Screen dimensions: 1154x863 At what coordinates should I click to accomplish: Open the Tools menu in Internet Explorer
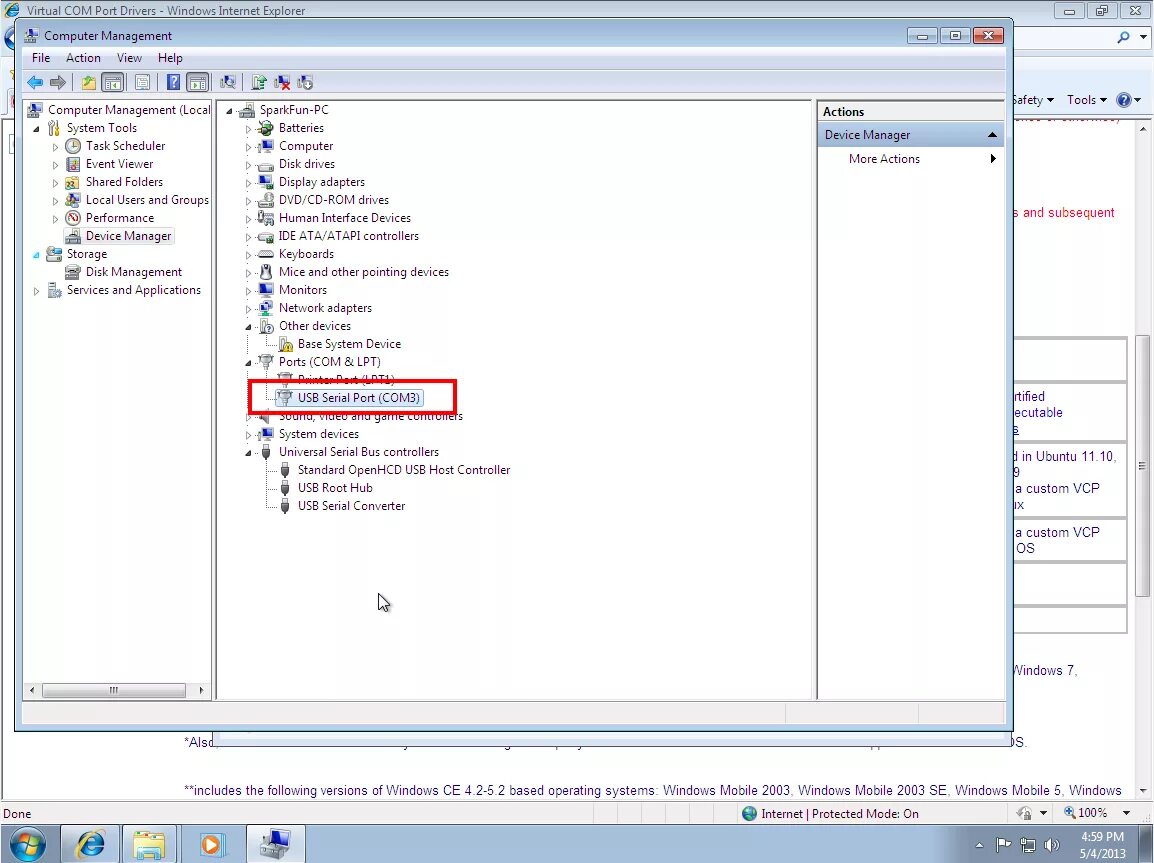tap(1086, 100)
